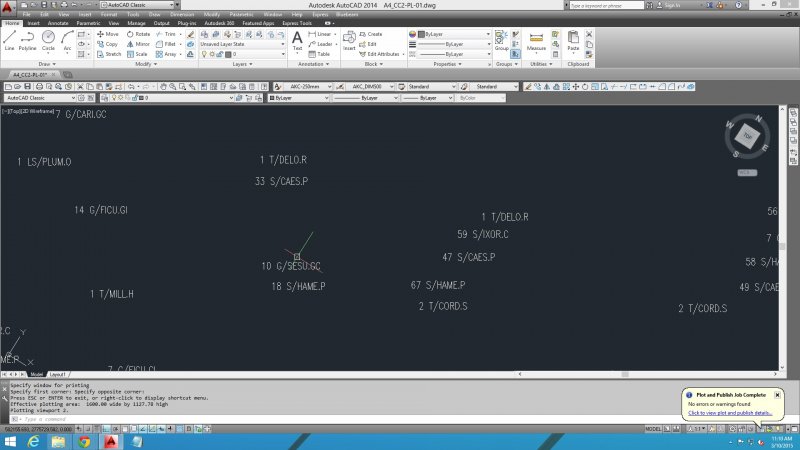This screenshot has width=800, height=450.
Task: Click link to view plot and publish details
Action: click(x=730, y=413)
